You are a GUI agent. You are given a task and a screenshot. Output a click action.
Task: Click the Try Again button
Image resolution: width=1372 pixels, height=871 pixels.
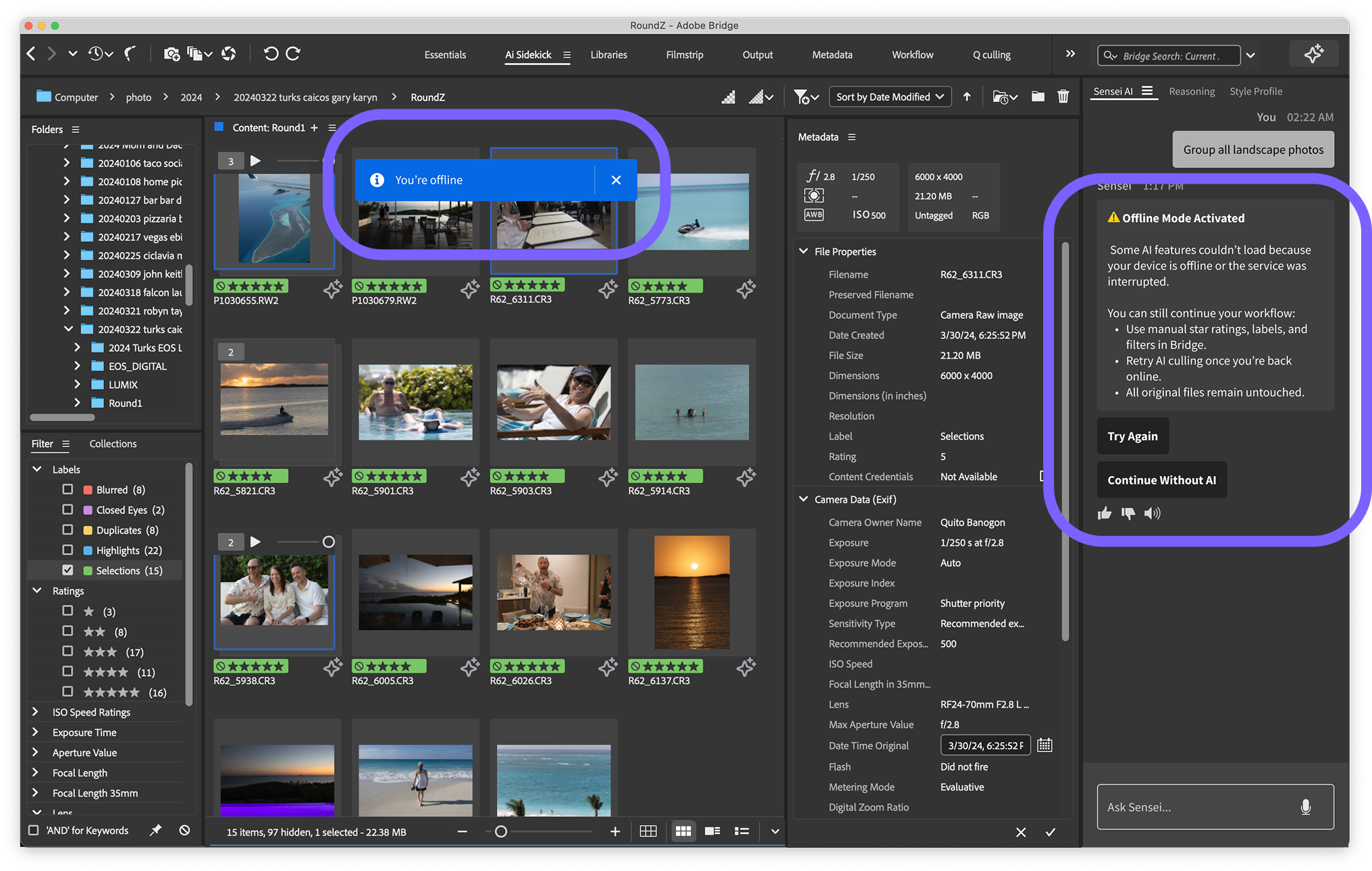(1132, 436)
